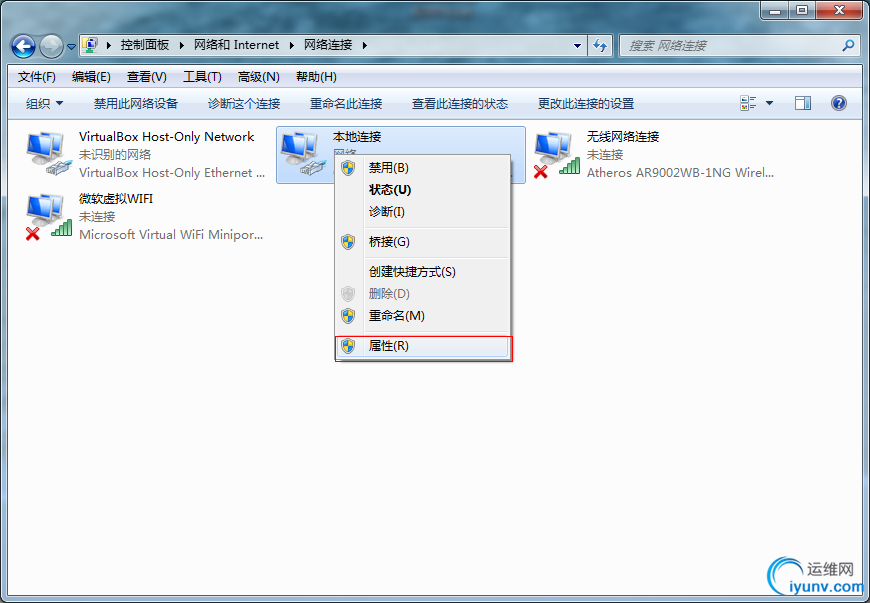Expand the address bar history dropdown
This screenshot has height=603, width=870.
[x=577, y=45]
